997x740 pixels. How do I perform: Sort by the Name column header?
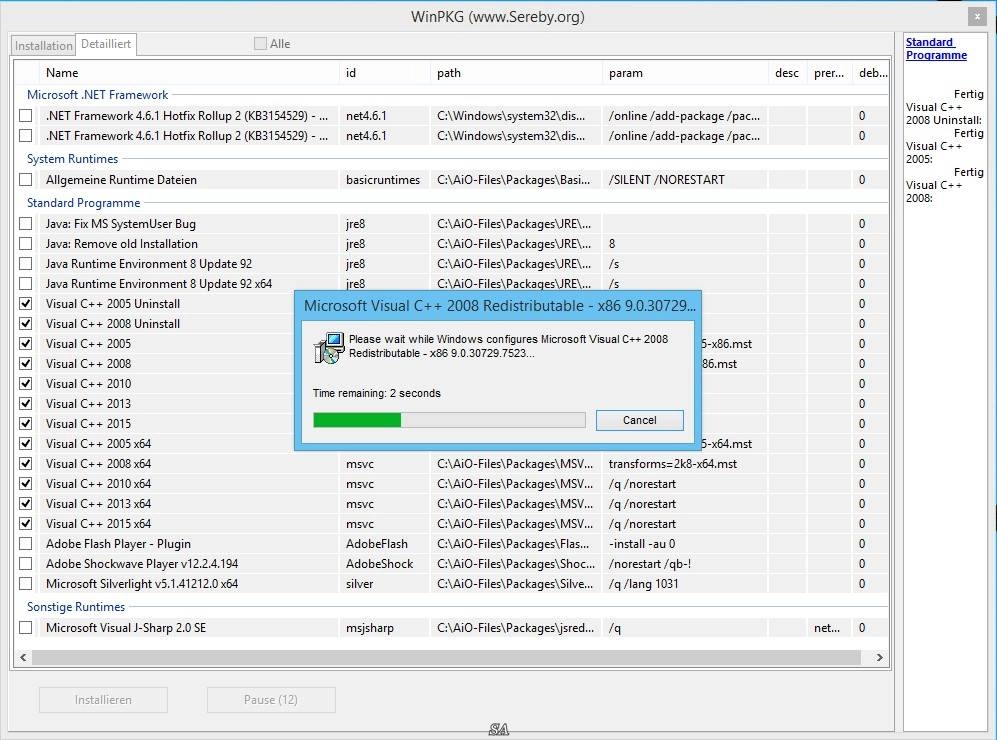189,72
